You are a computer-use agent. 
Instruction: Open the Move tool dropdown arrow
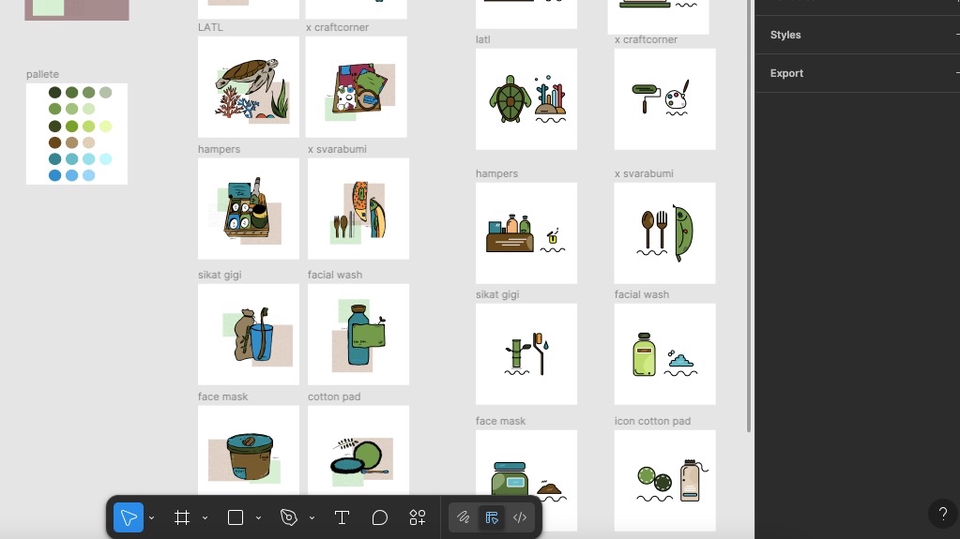152,518
